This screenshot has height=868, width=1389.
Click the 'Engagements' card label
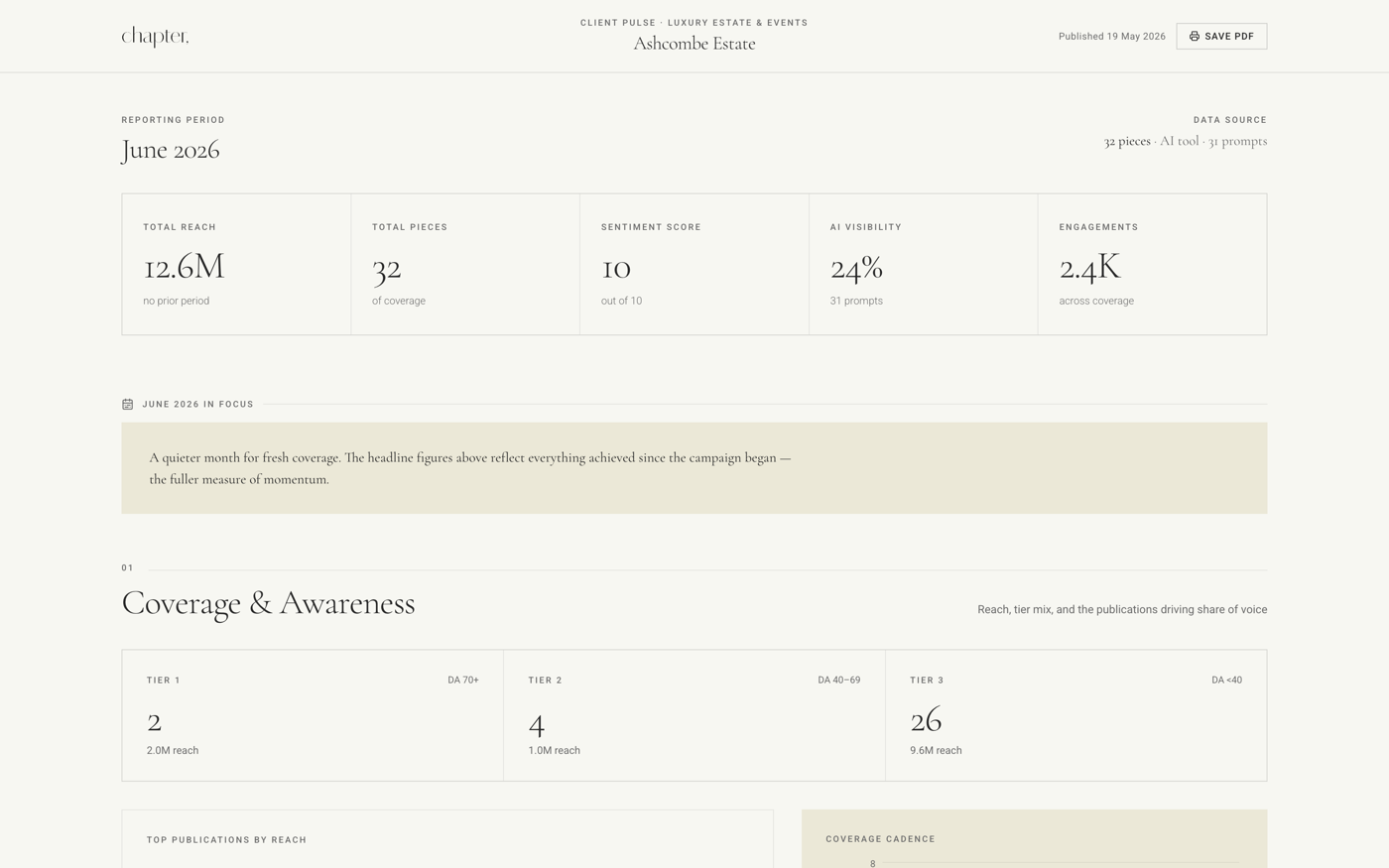[1098, 227]
